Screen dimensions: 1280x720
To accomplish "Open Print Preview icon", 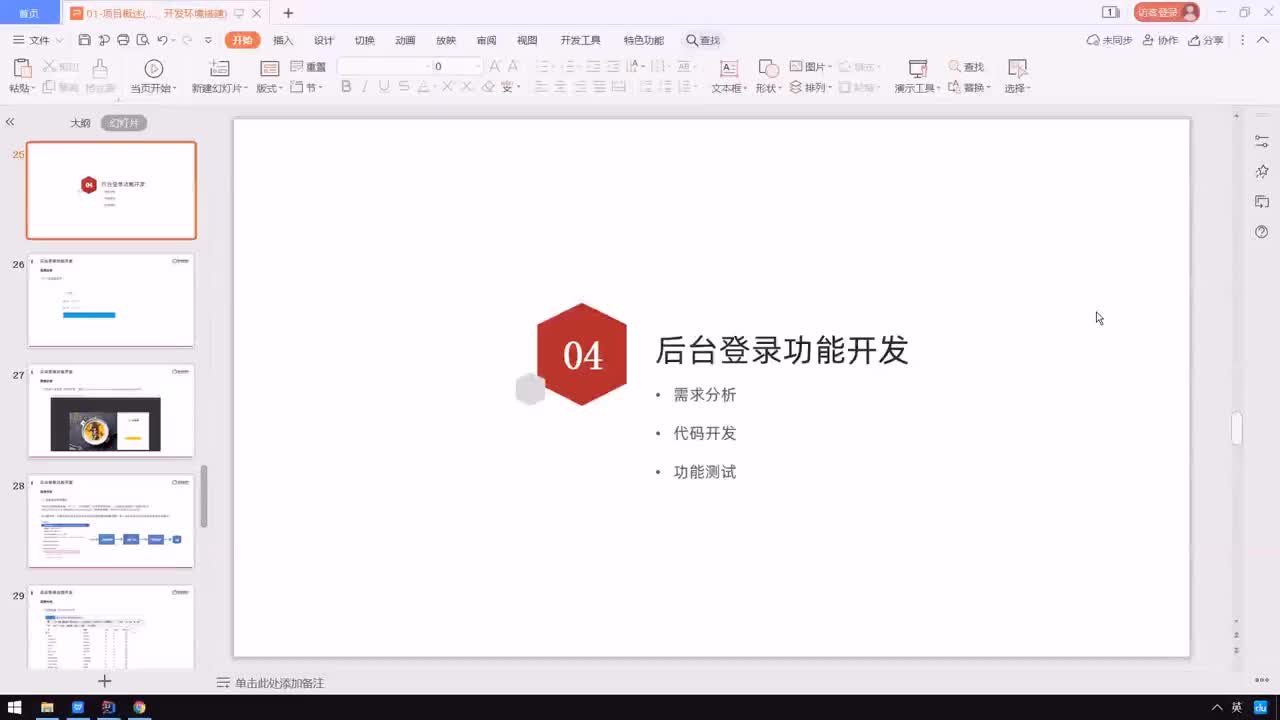I will (x=142, y=40).
